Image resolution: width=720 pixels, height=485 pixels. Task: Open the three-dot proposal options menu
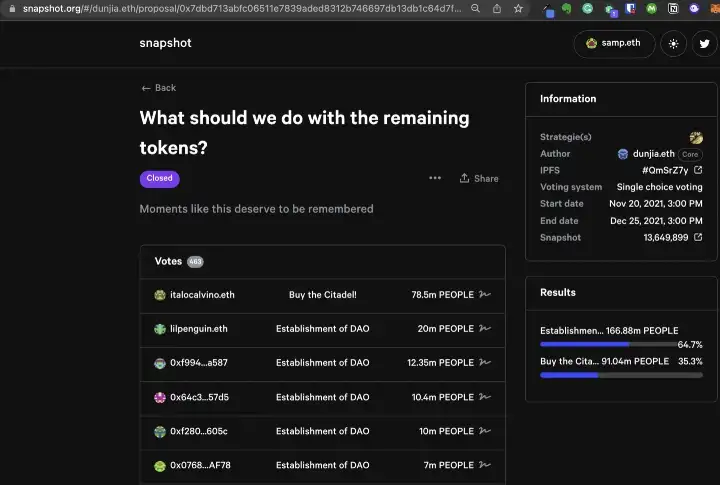[435, 178]
